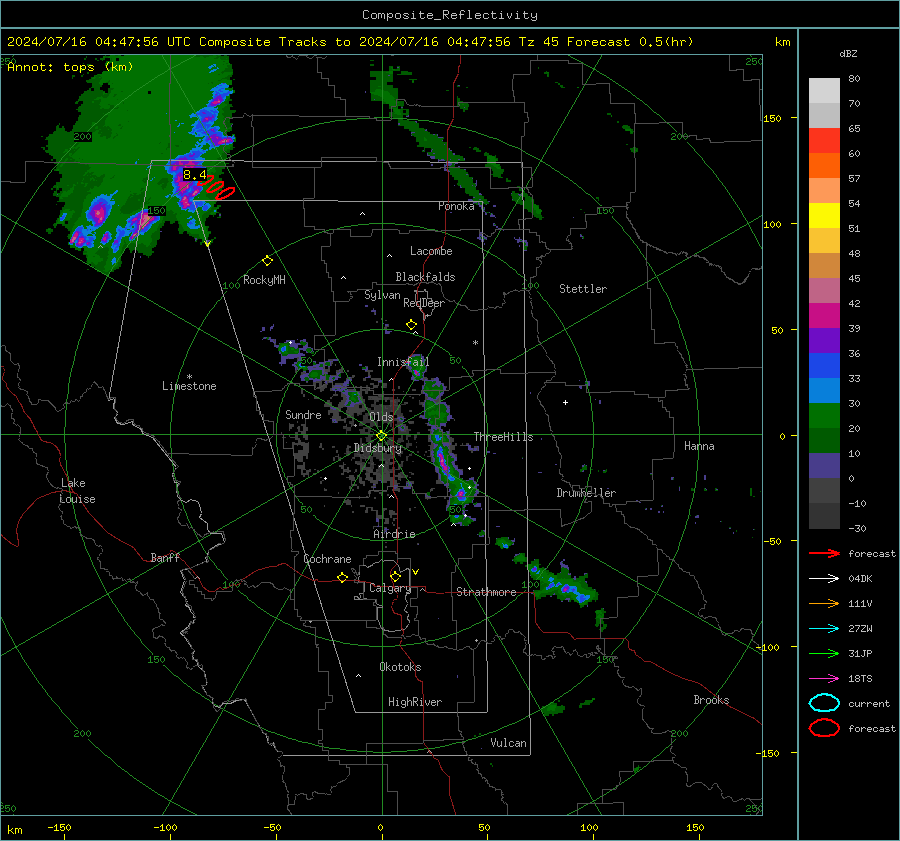Viewport: 900px width, 841px height.
Task: Click the Lake Louise label
Action: (x=77, y=491)
